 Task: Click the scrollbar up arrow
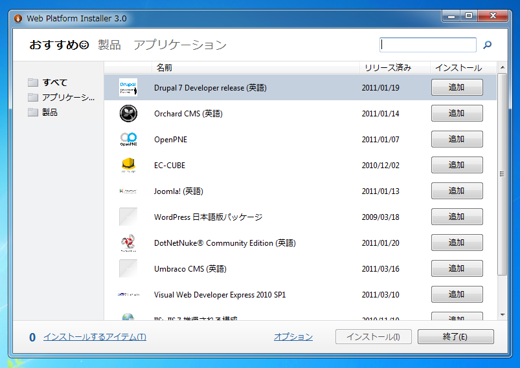coord(502,67)
